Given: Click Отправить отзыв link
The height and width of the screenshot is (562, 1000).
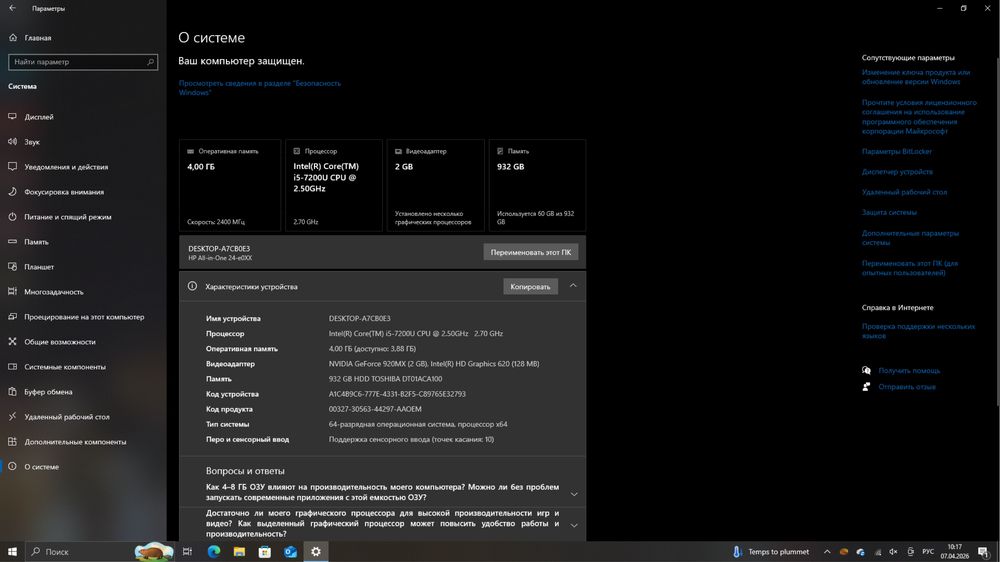Looking at the screenshot, I should point(907,387).
